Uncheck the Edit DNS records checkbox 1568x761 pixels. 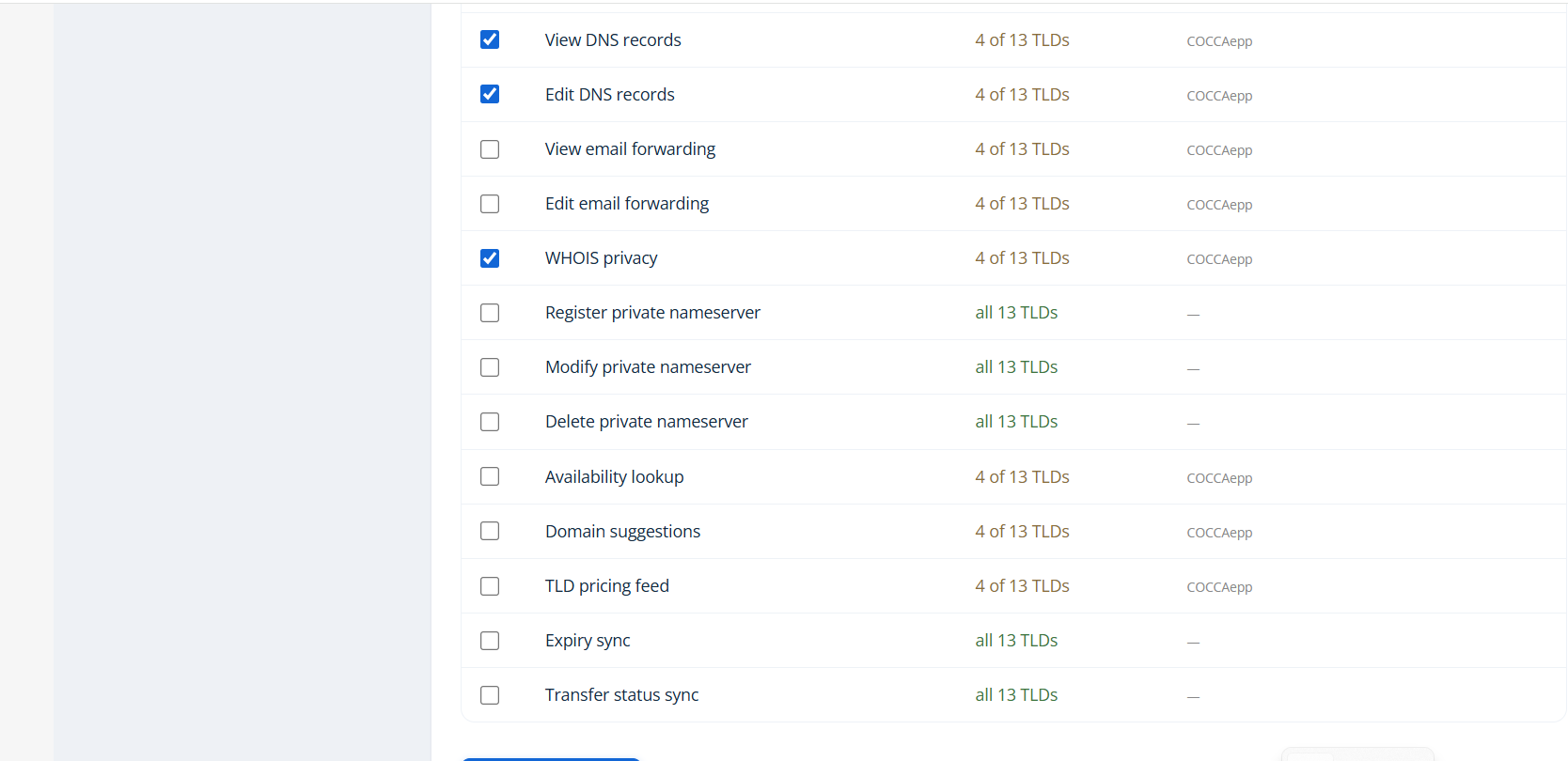(x=490, y=94)
